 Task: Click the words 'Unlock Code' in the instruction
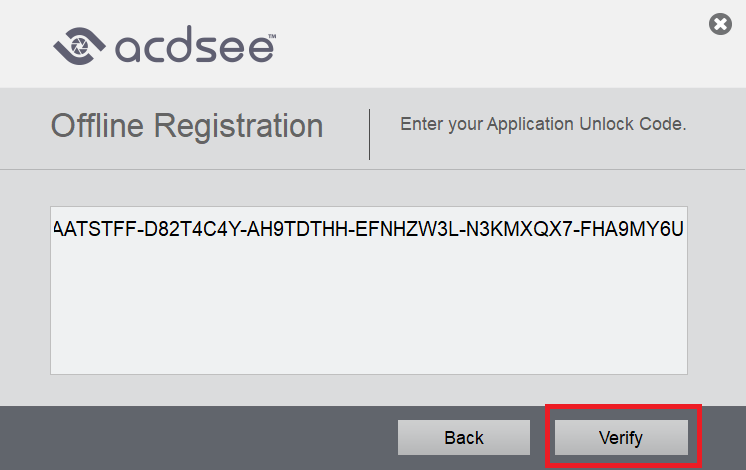[x=631, y=125]
